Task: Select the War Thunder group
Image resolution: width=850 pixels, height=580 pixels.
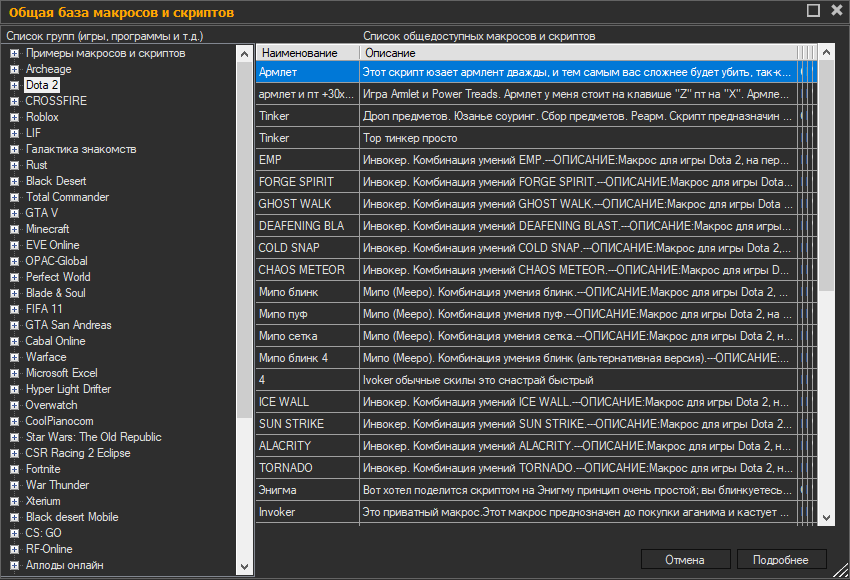Action: point(57,485)
